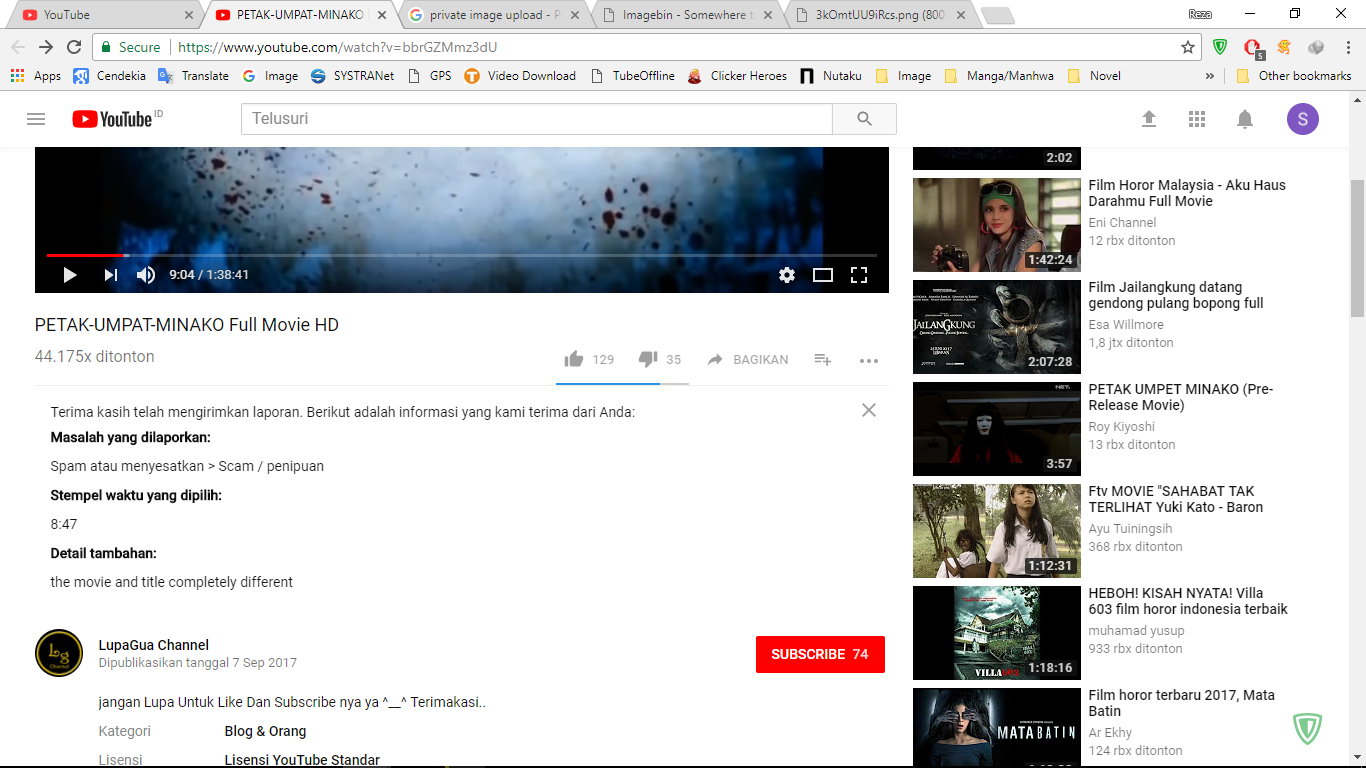This screenshot has height=768, width=1366.
Task: Open SAHABAT TAK TERLIHAT video title
Action: [x=1176, y=499]
